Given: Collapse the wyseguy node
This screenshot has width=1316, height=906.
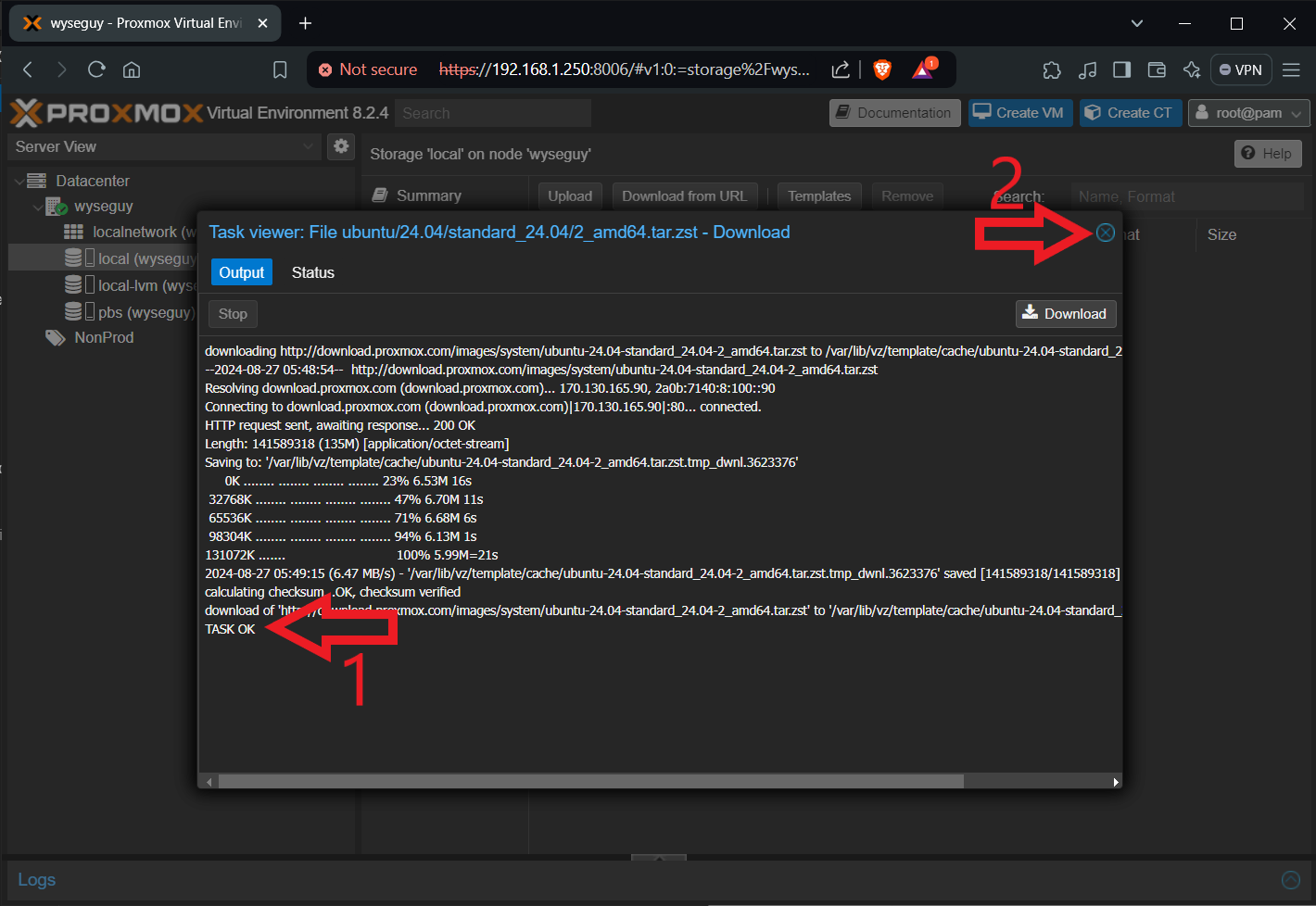Looking at the screenshot, I should point(38,207).
